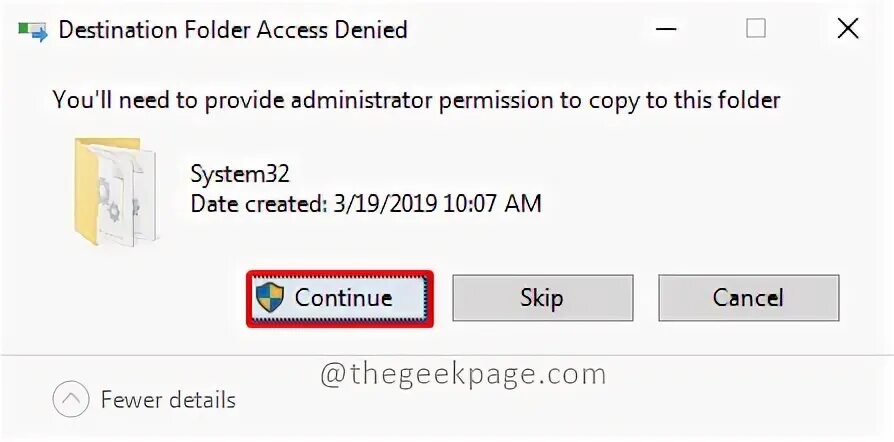Cancel the copy operation

tap(748, 298)
